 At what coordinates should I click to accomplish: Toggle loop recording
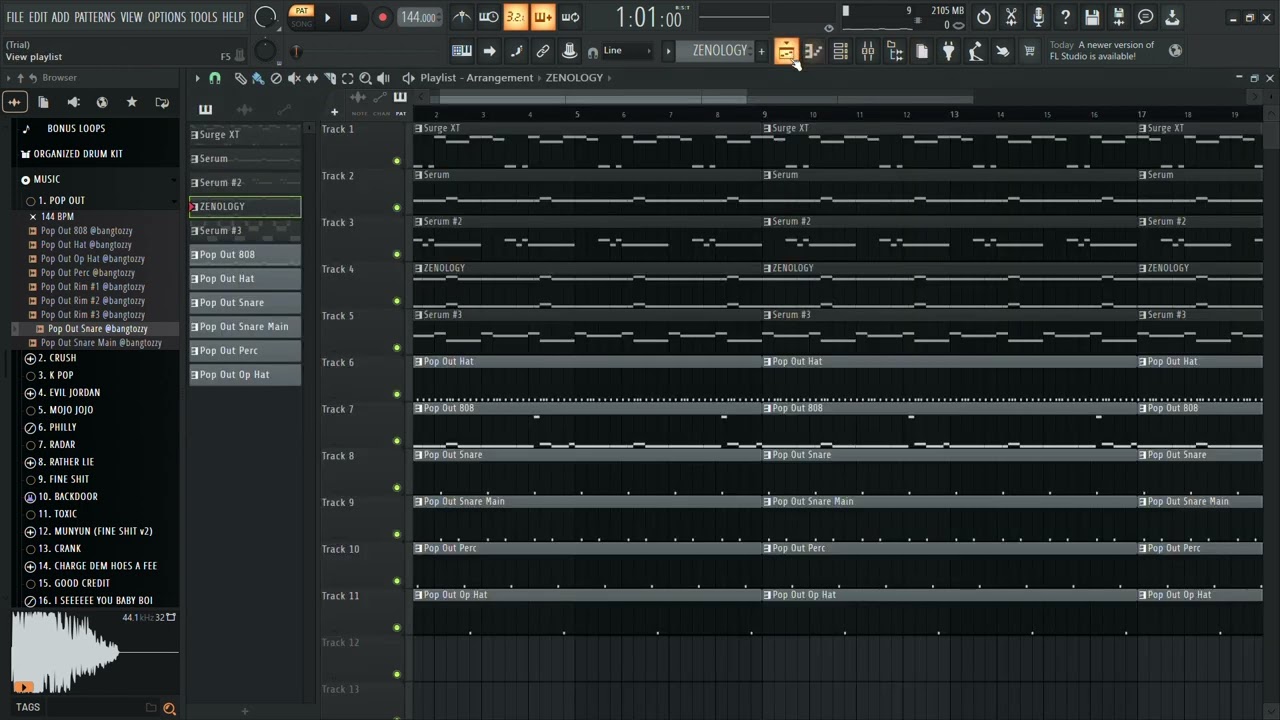point(570,17)
